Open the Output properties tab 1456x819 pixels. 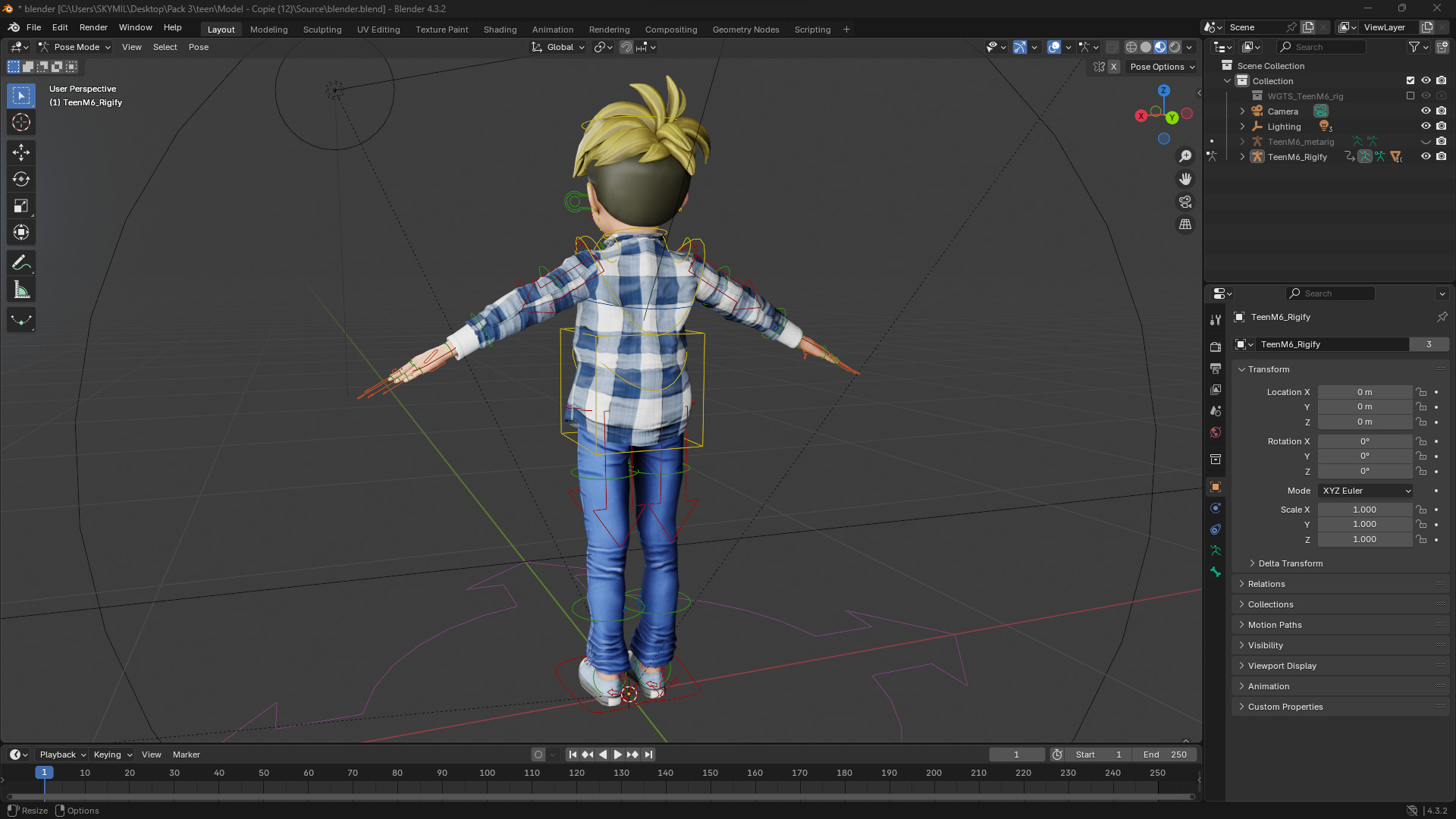(x=1216, y=368)
